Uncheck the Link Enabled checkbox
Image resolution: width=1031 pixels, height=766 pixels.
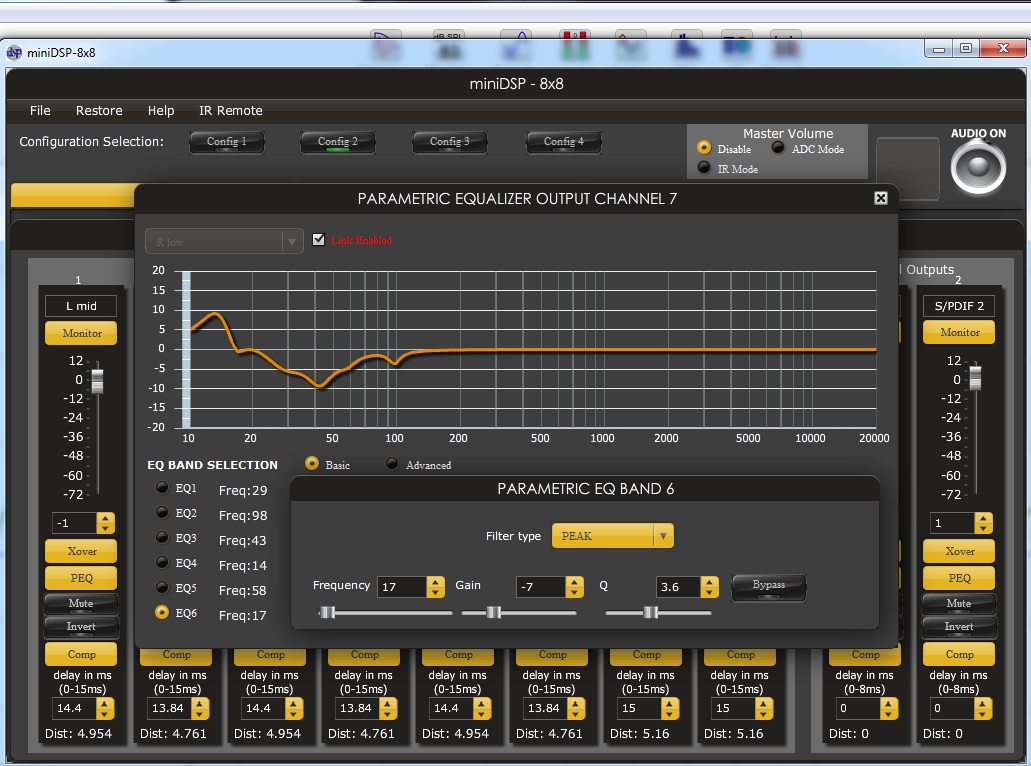pos(318,239)
